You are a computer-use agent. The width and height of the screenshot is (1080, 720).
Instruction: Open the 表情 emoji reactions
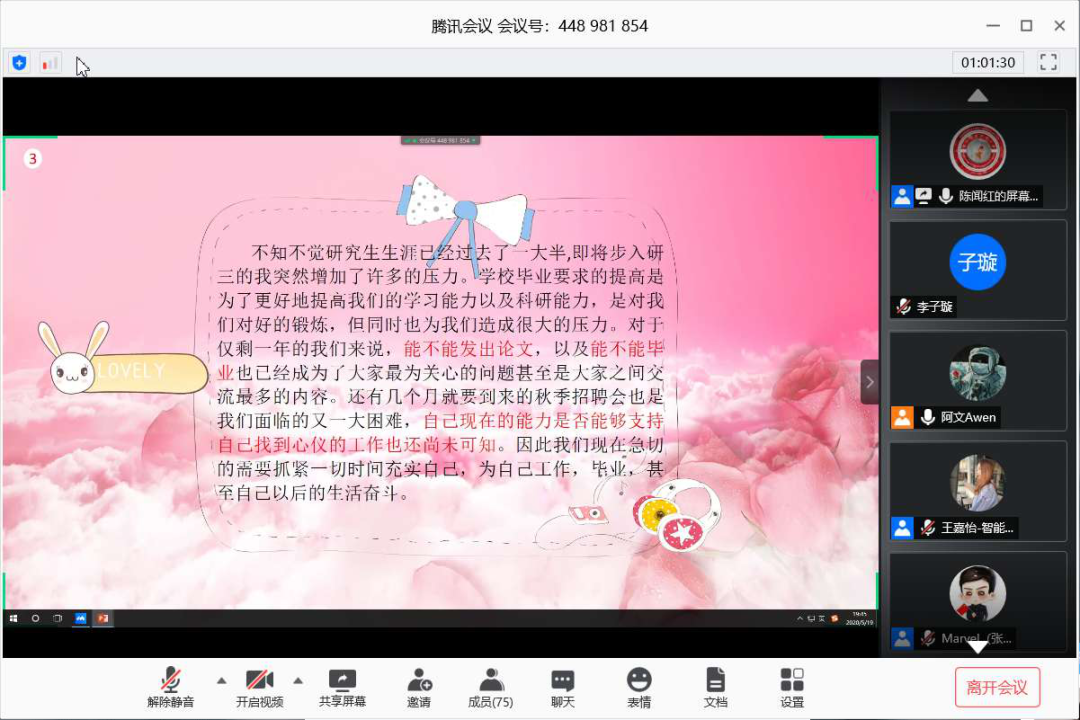point(639,687)
